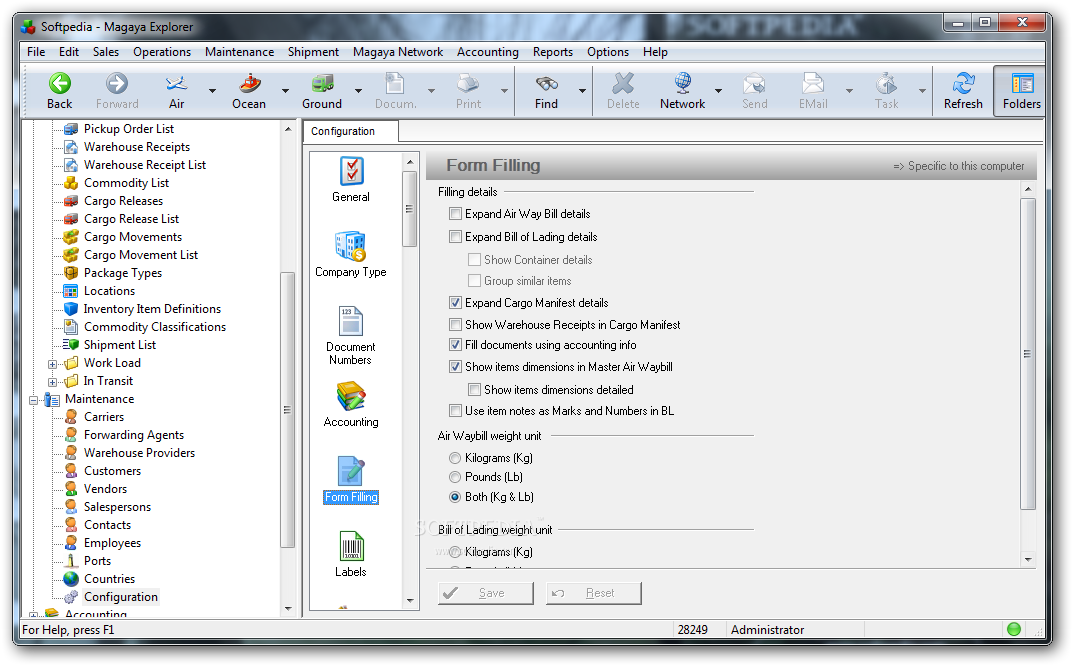
Task: Open Warehouse Receipts tree item
Action: tap(137, 146)
